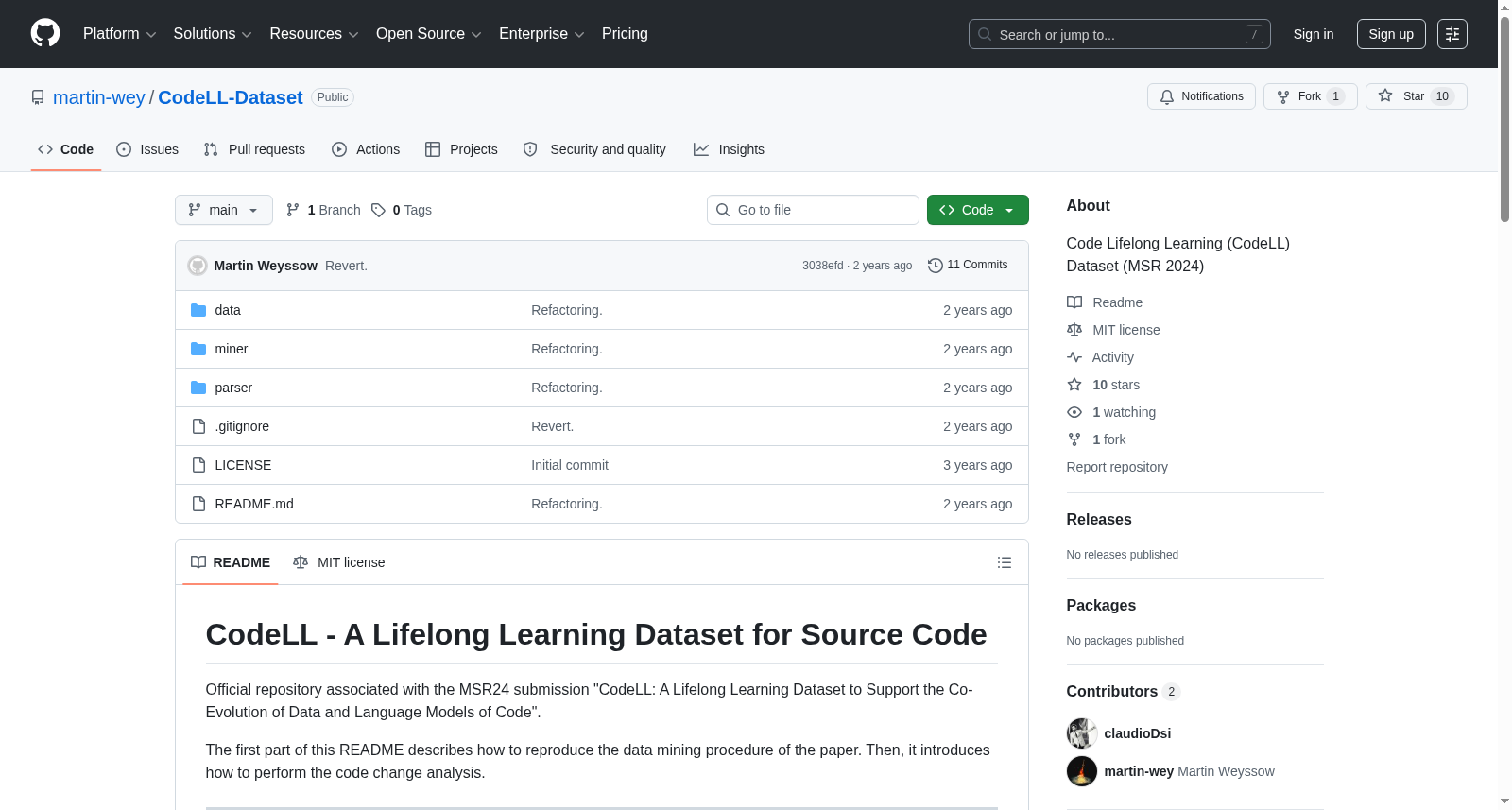Open the Releases heading link
This screenshot has width=1512, height=810.
tap(1099, 519)
